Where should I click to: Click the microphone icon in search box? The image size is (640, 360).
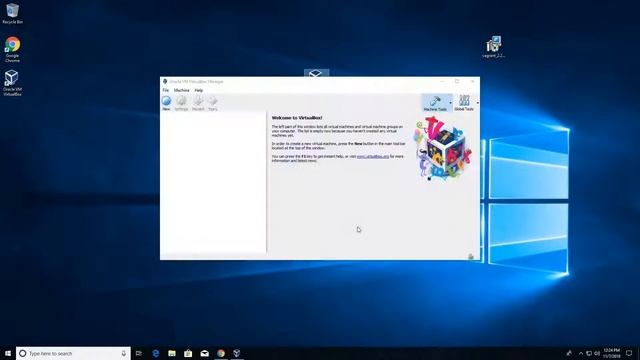(x=124, y=353)
